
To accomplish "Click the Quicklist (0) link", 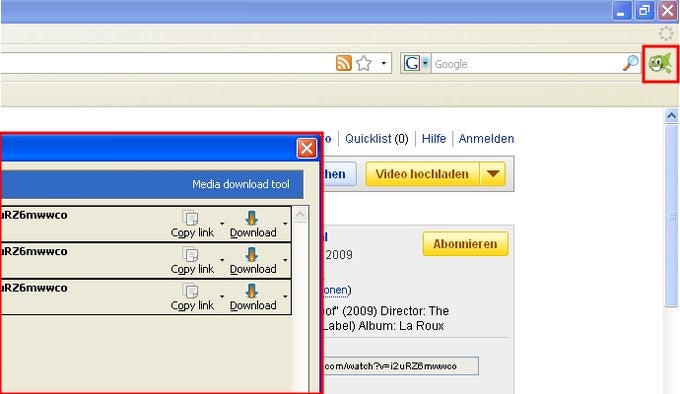I will click(x=376, y=139).
